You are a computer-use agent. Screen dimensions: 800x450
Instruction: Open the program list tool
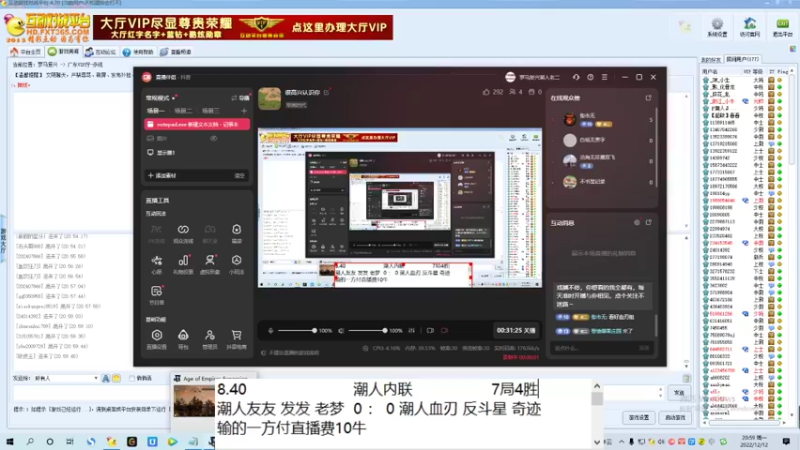pyautogui.click(x=157, y=295)
